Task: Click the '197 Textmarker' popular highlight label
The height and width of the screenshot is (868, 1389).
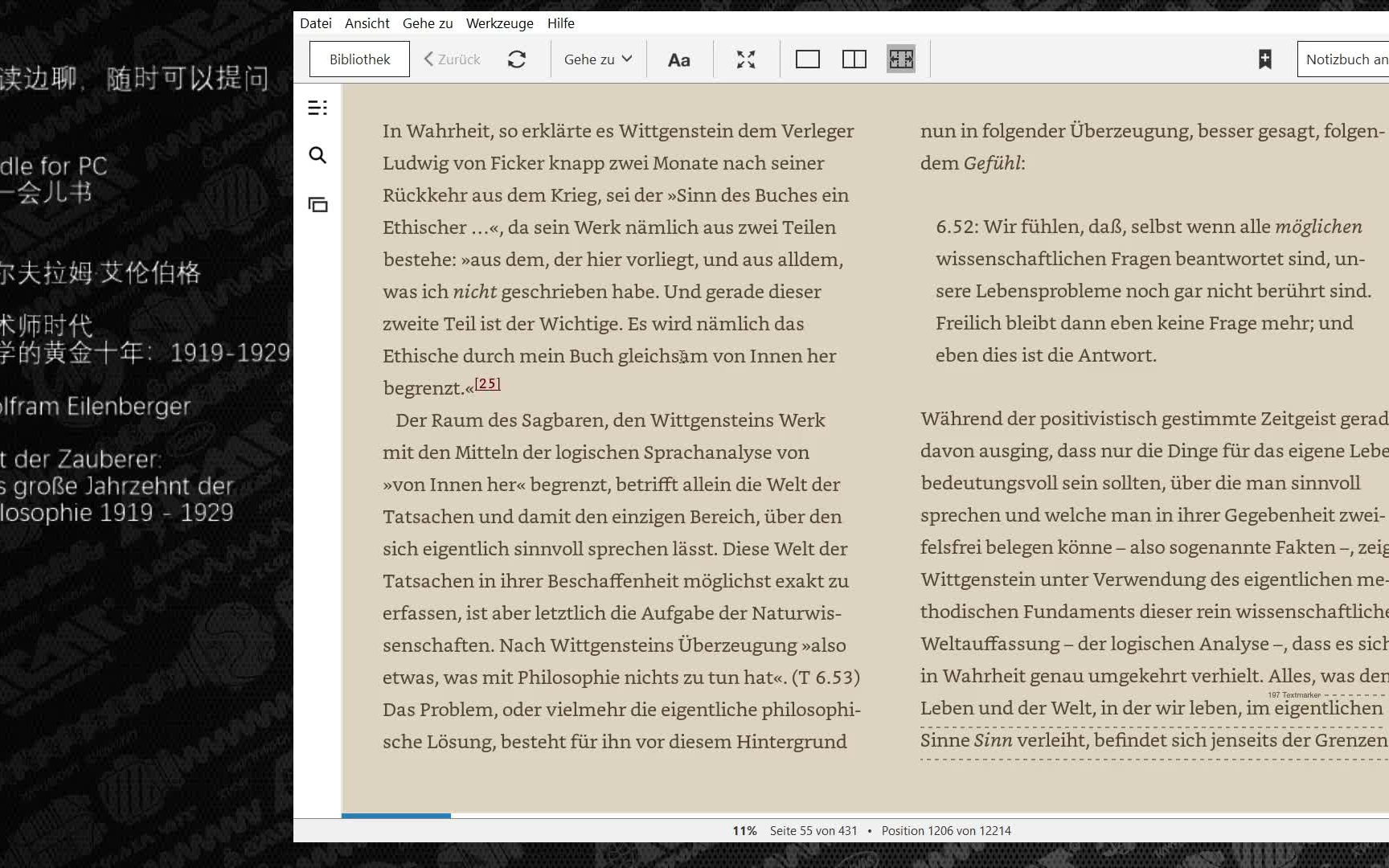Action: point(1293,695)
